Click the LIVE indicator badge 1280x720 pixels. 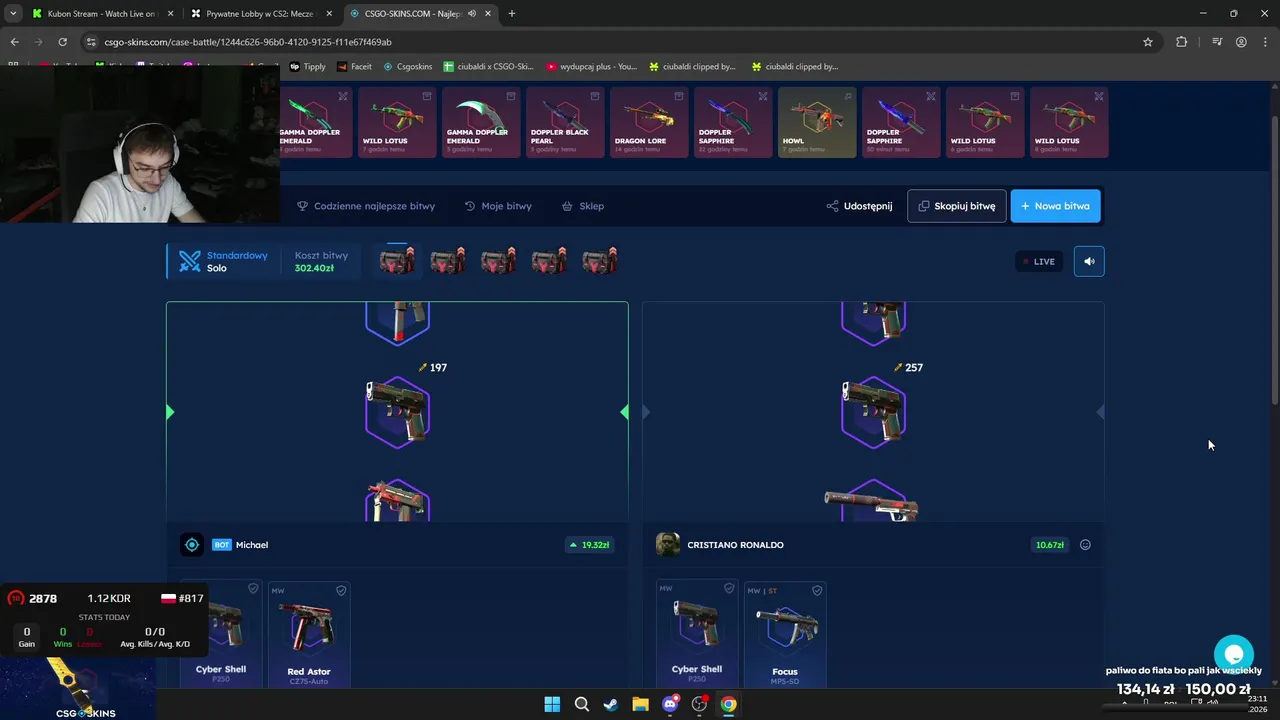click(x=1039, y=261)
